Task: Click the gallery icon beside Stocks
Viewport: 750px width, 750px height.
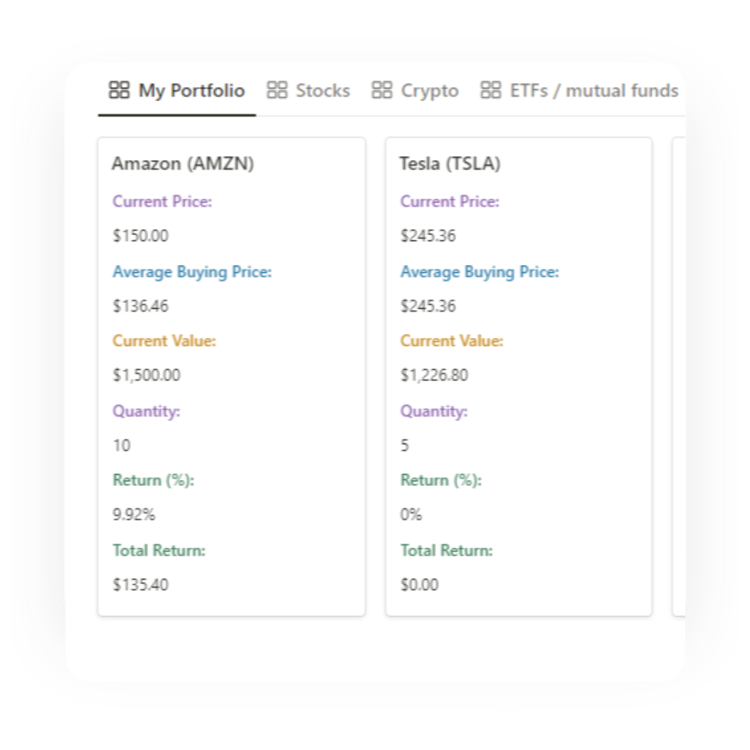Action: click(277, 90)
